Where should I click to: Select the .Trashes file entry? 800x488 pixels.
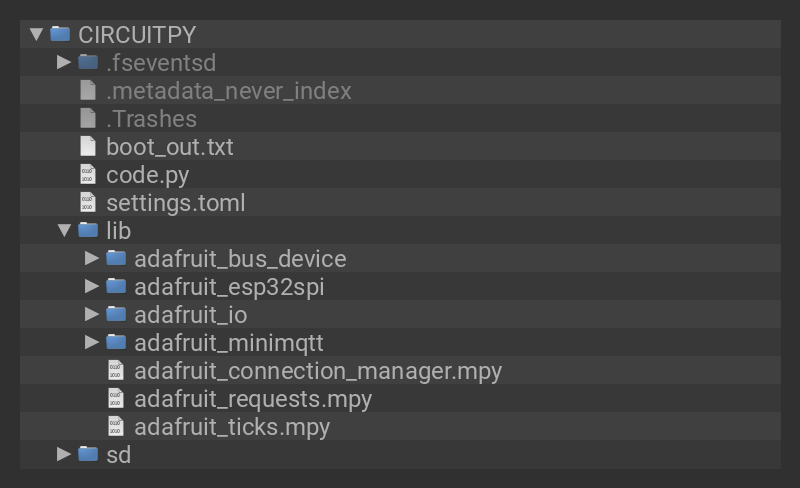(x=151, y=118)
